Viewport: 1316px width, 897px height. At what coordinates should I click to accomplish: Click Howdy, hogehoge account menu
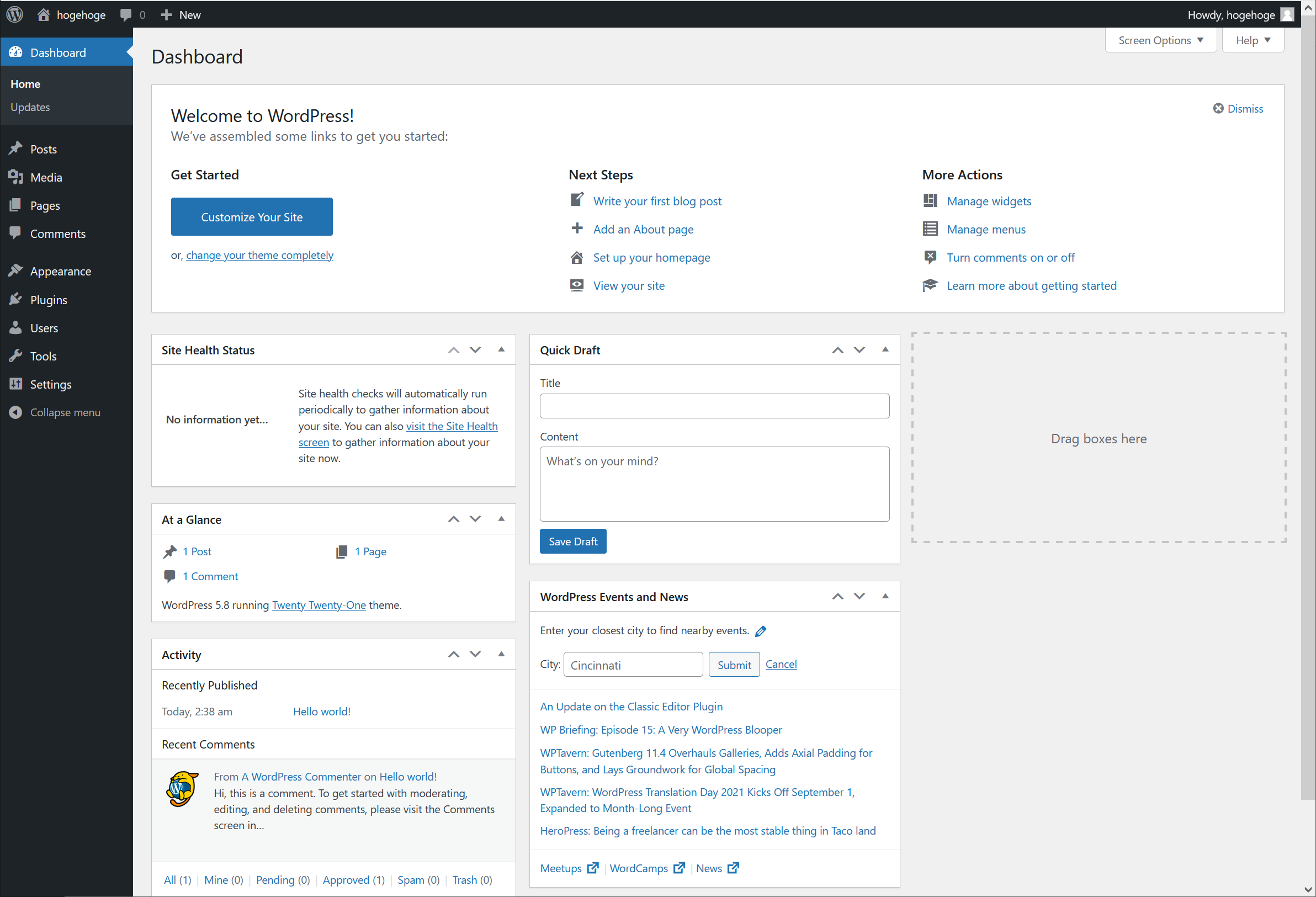[1240, 15]
